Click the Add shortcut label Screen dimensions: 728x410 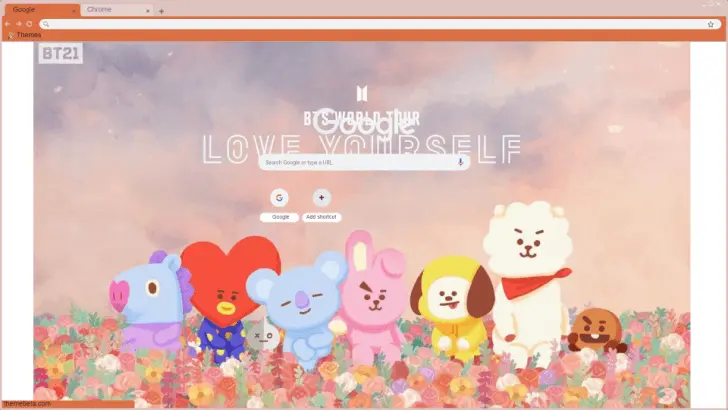pos(322,217)
